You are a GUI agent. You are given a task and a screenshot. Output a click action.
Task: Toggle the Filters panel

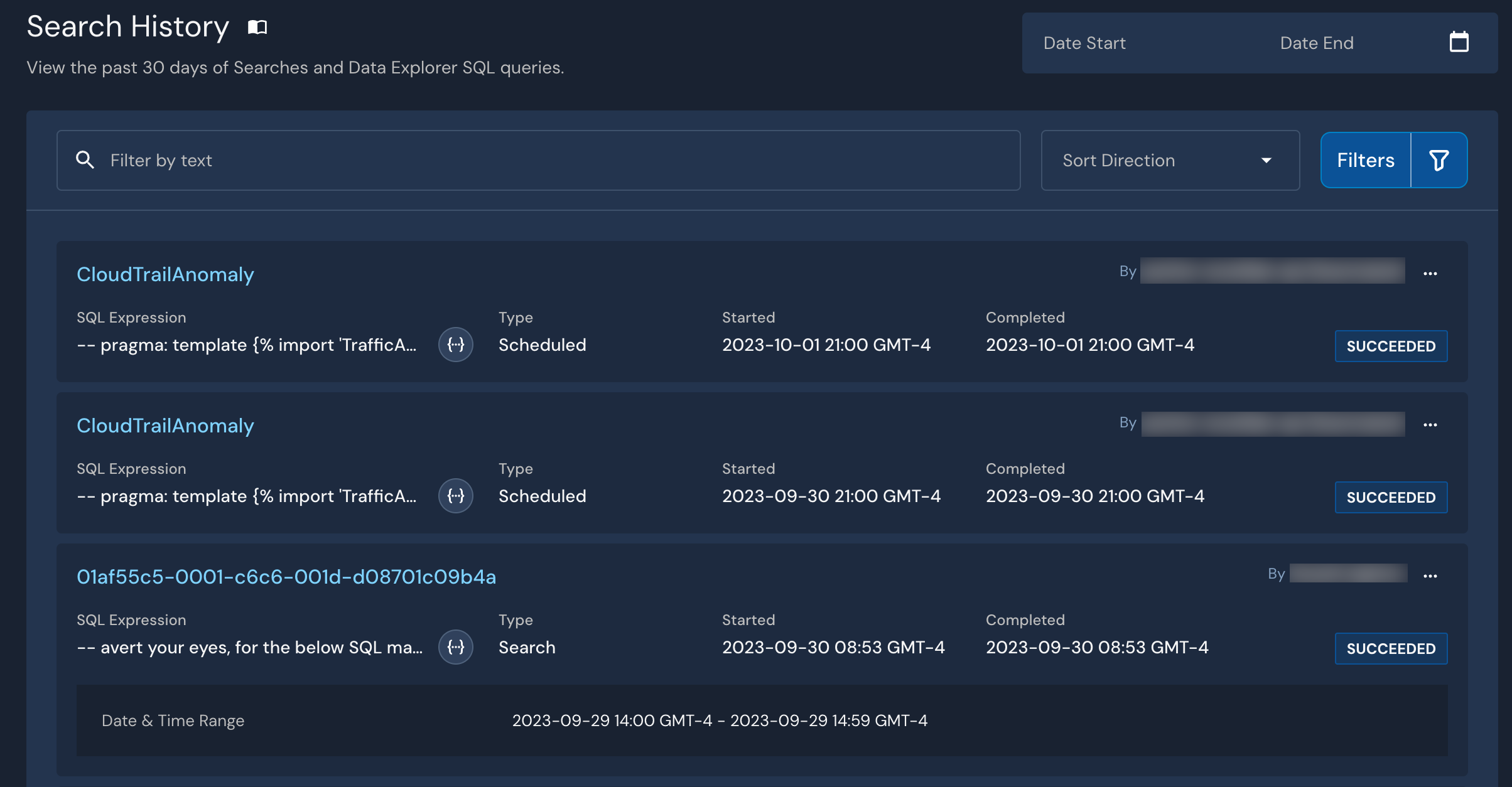[1365, 160]
